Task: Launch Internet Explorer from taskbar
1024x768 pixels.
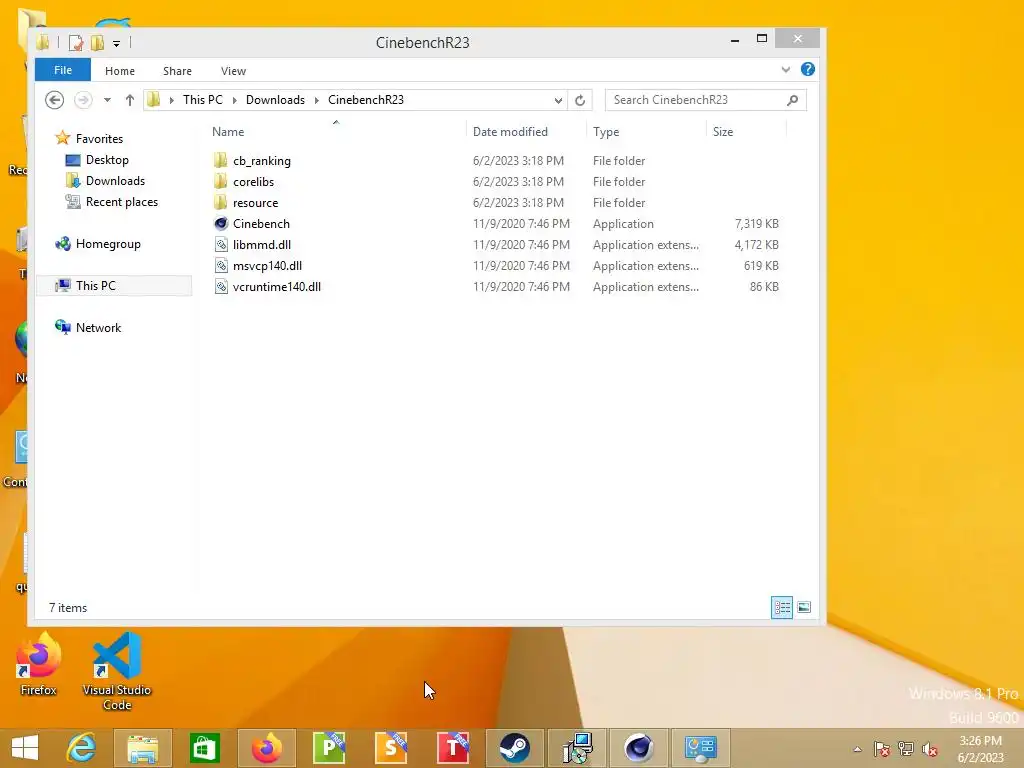Action: (x=82, y=748)
